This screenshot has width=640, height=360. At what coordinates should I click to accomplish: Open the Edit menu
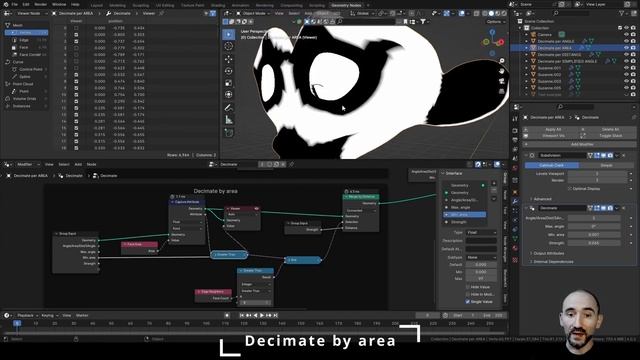coord(26,4)
